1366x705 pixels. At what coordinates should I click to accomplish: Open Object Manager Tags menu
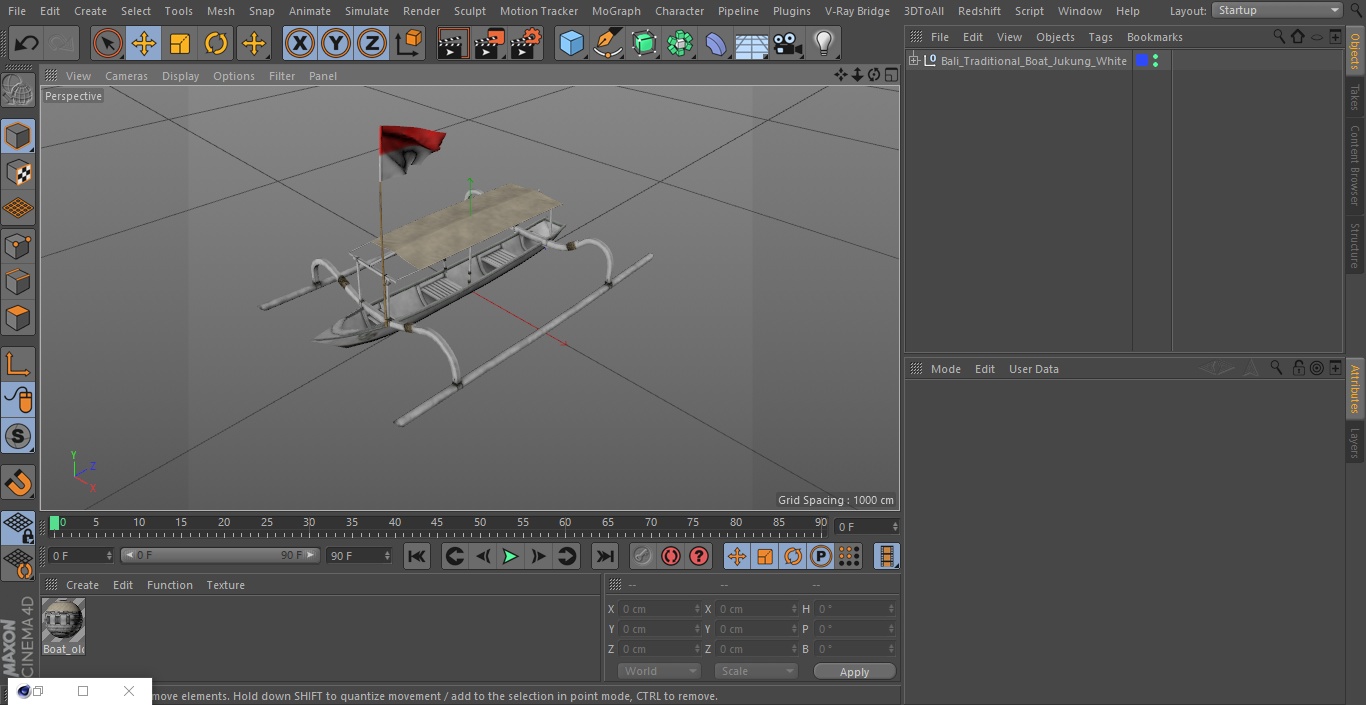(1100, 37)
